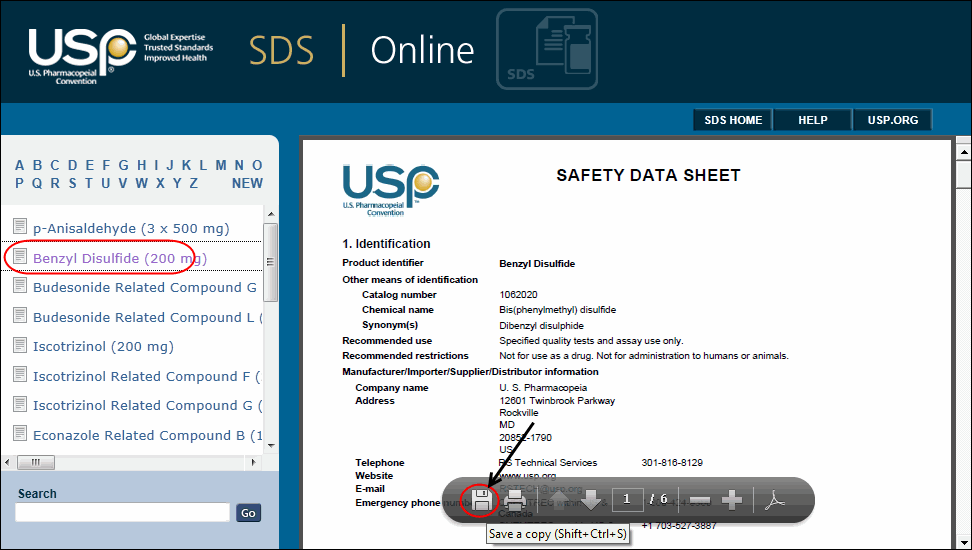Click the page number field showing 1
The image size is (972, 550).
(627, 499)
